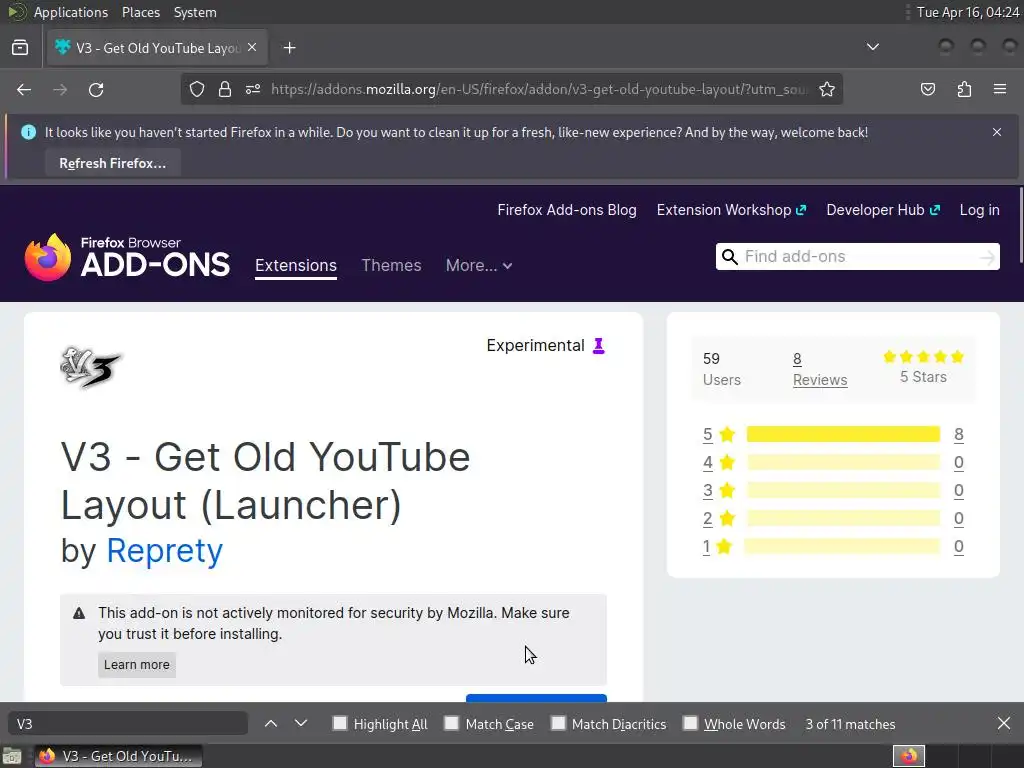Viewport: 1024px width, 768px height.
Task: Expand the More... dropdown menu
Action: coord(479,265)
